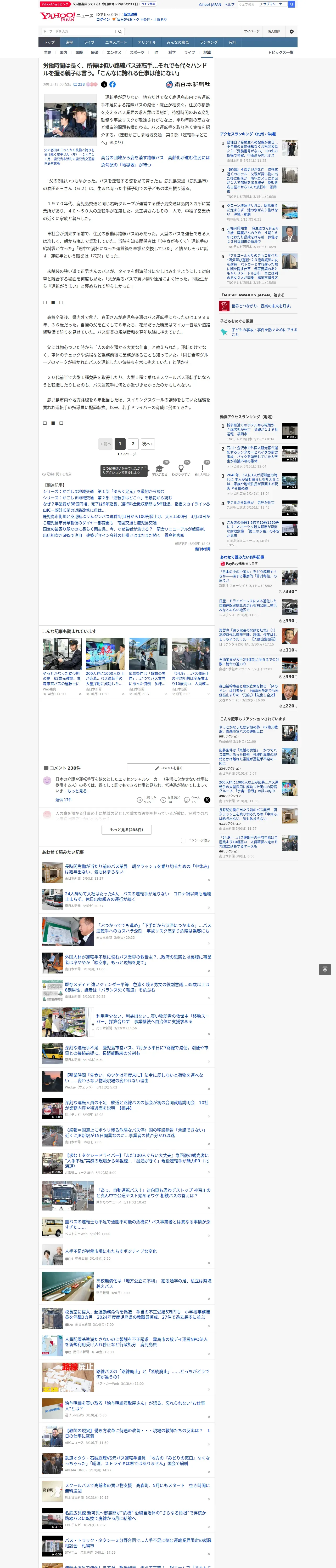Viewport: 336px width, 1568px height.
Task: Open the top-right search target dropdown
Action: 273,4
